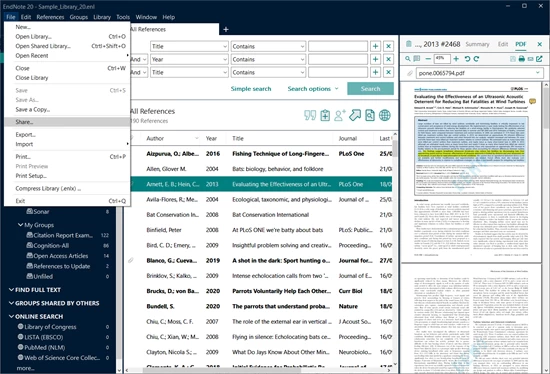Screen dimensions: 550x374
Task: Open the Tools menu
Action: (123, 17)
